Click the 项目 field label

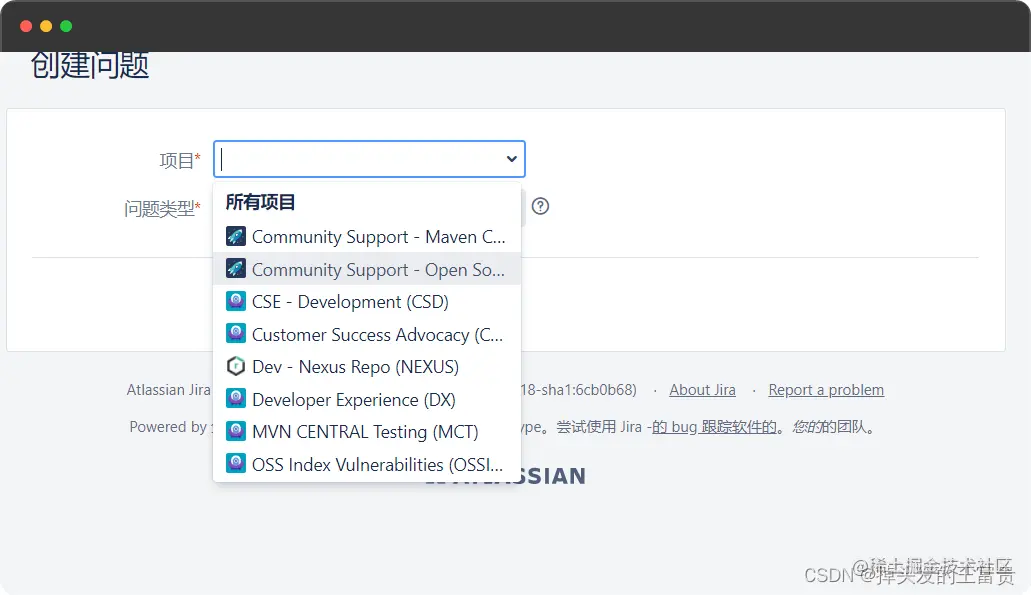point(180,160)
